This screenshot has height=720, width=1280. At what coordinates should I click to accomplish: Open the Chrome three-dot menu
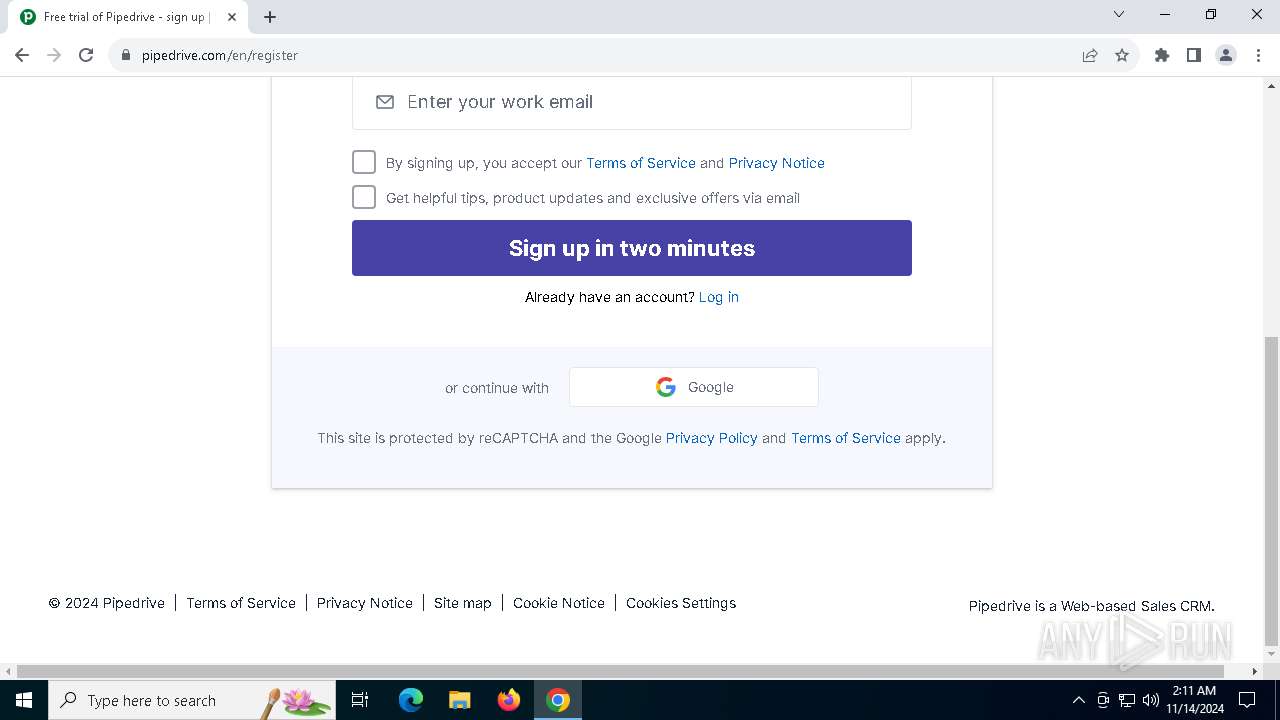1258,55
